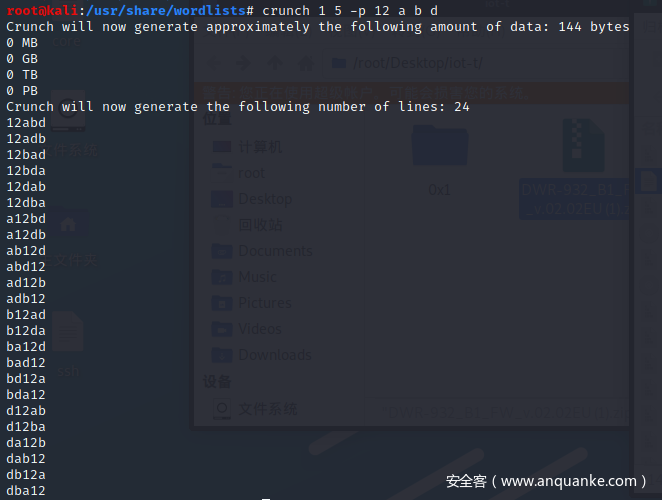662x500 pixels.
Task: Select output line 12dab
Action: 26,187
